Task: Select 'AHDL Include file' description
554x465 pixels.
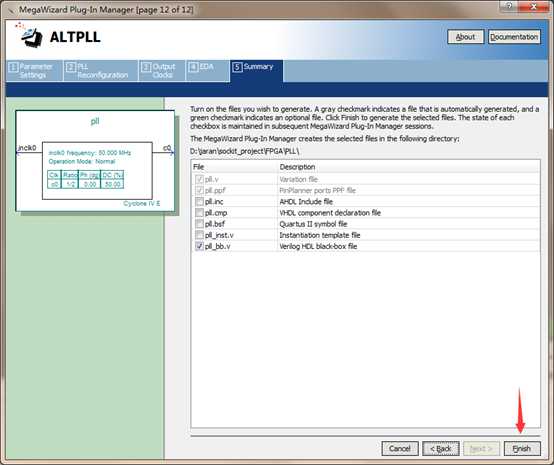Action: coord(306,201)
